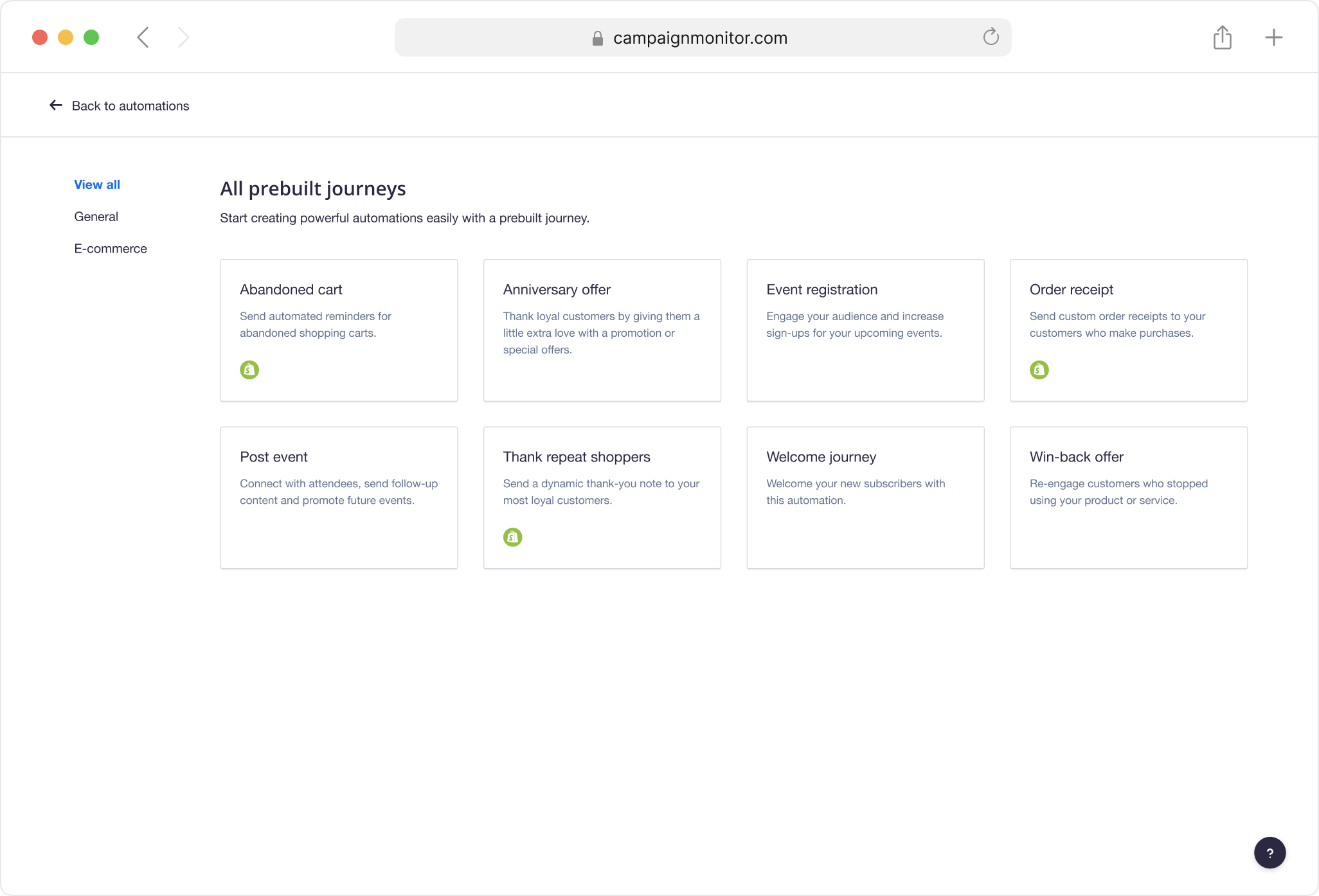Open the help question mark button
The image size is (1319, 896).
click(x=1270, y=853)
